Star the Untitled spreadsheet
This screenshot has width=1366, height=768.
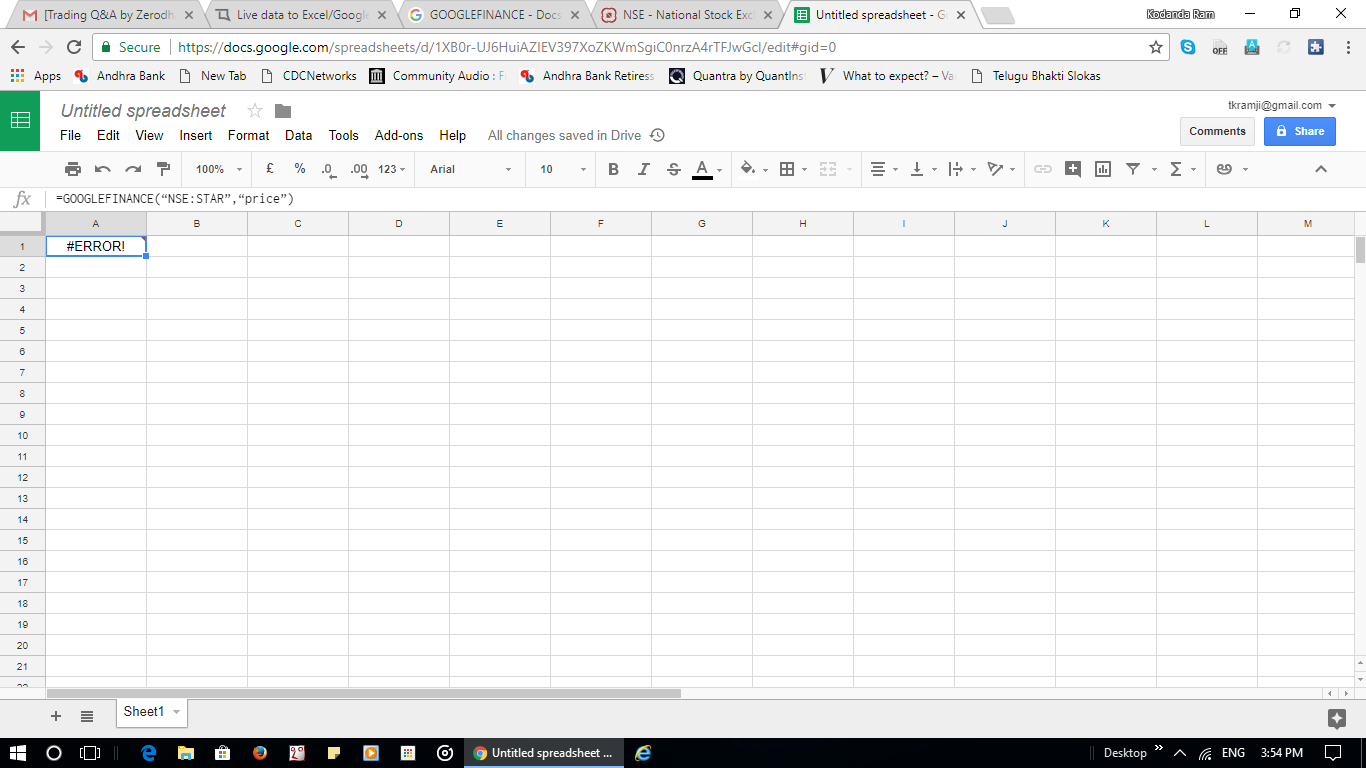pyautogui.click(x=255, y=111)
